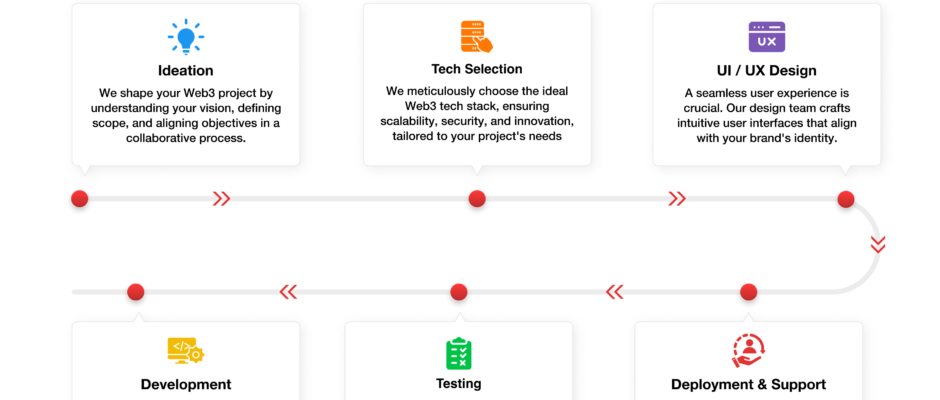Click the left double chevron near Deployment
This screenshot has height=400, width=940.
click(614, 292)
